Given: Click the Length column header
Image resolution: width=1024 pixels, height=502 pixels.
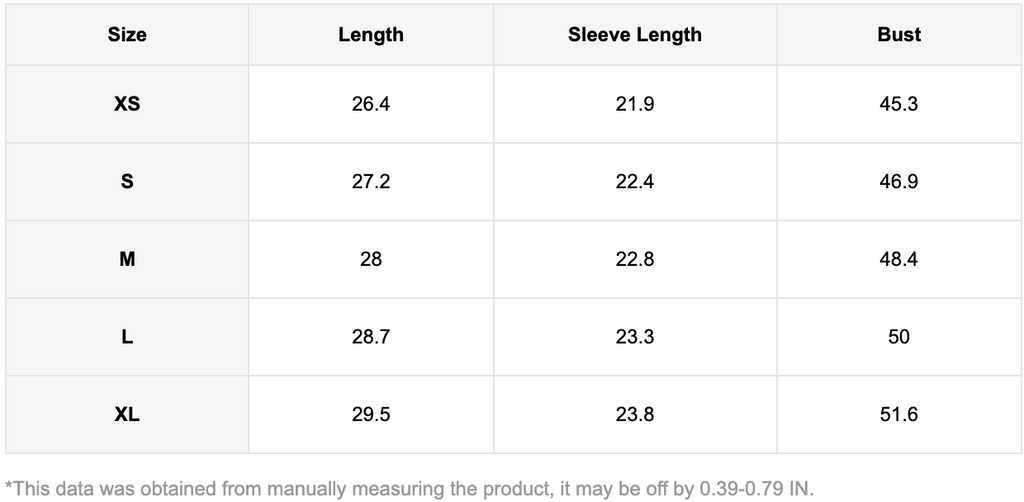Looking at the screenshot, I should click(371, 35).
